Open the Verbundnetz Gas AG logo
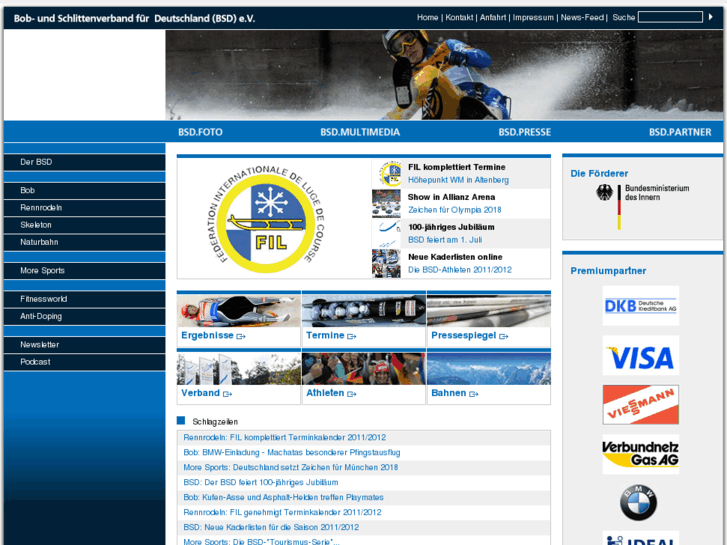 640,454
